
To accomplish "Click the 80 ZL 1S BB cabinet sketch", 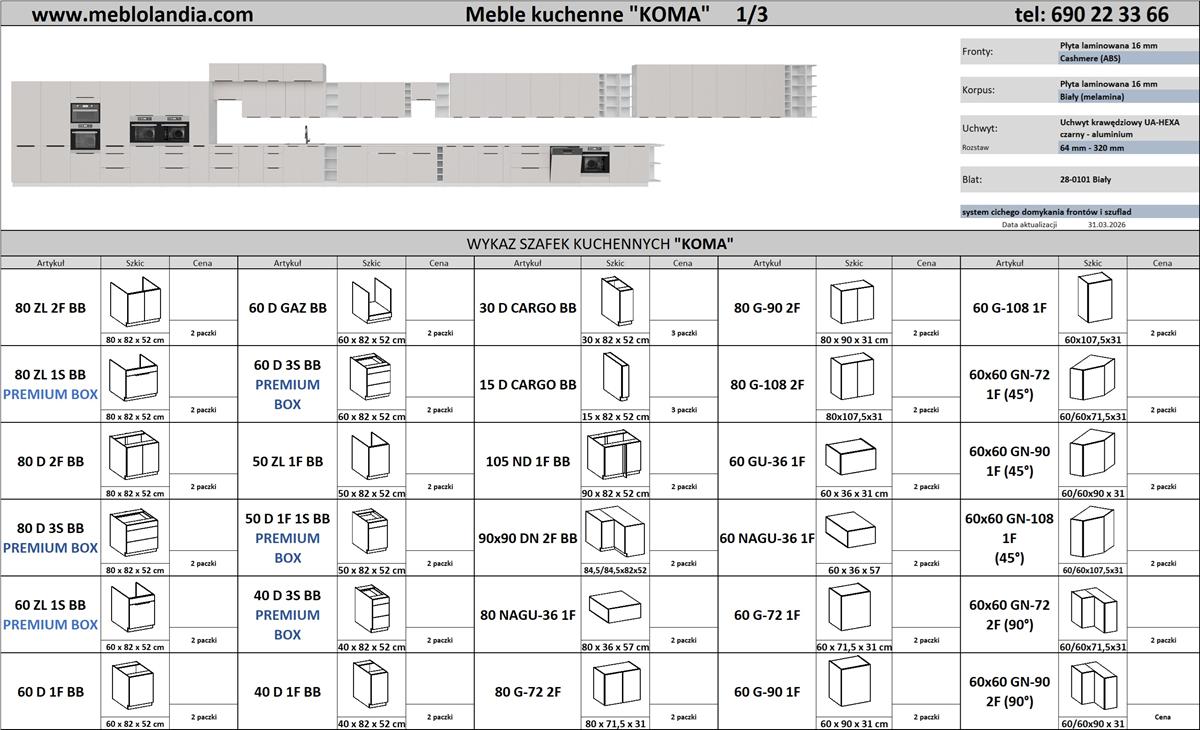I will coord(134,380).
